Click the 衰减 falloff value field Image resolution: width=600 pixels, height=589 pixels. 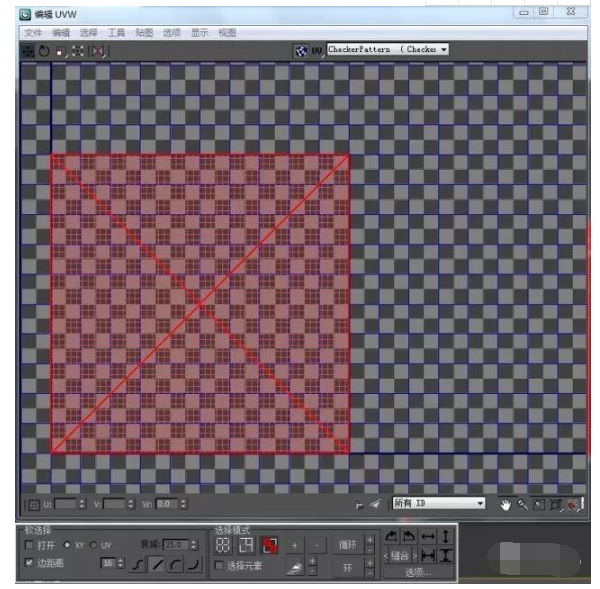pyautogui.click(x=176, y=544)
